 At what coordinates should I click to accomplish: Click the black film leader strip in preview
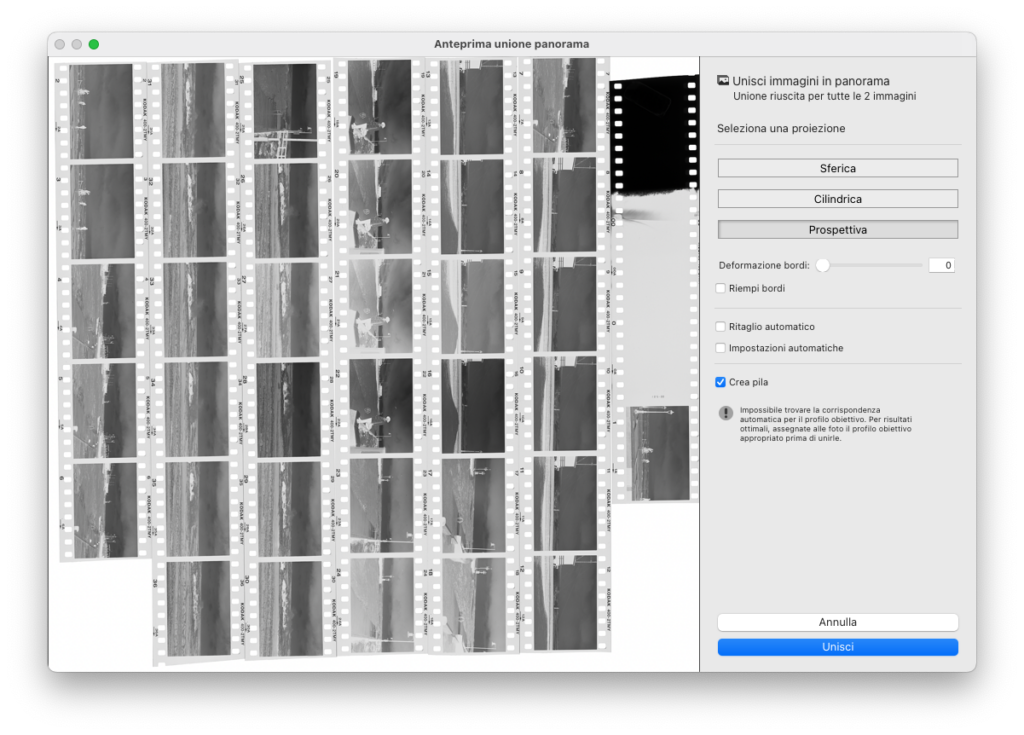click(654, 136)
